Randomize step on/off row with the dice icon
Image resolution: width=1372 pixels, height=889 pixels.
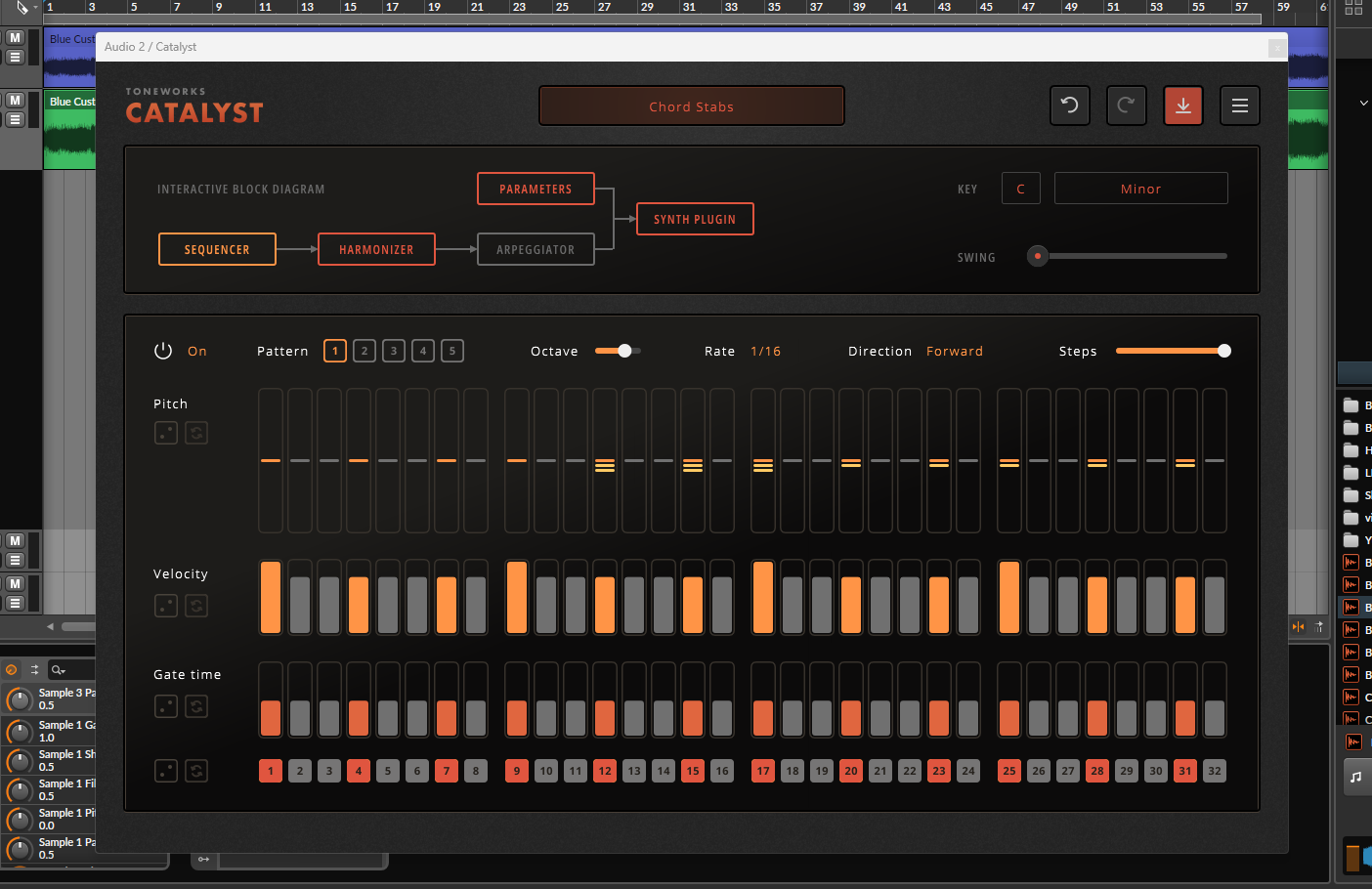pos(166,771)
